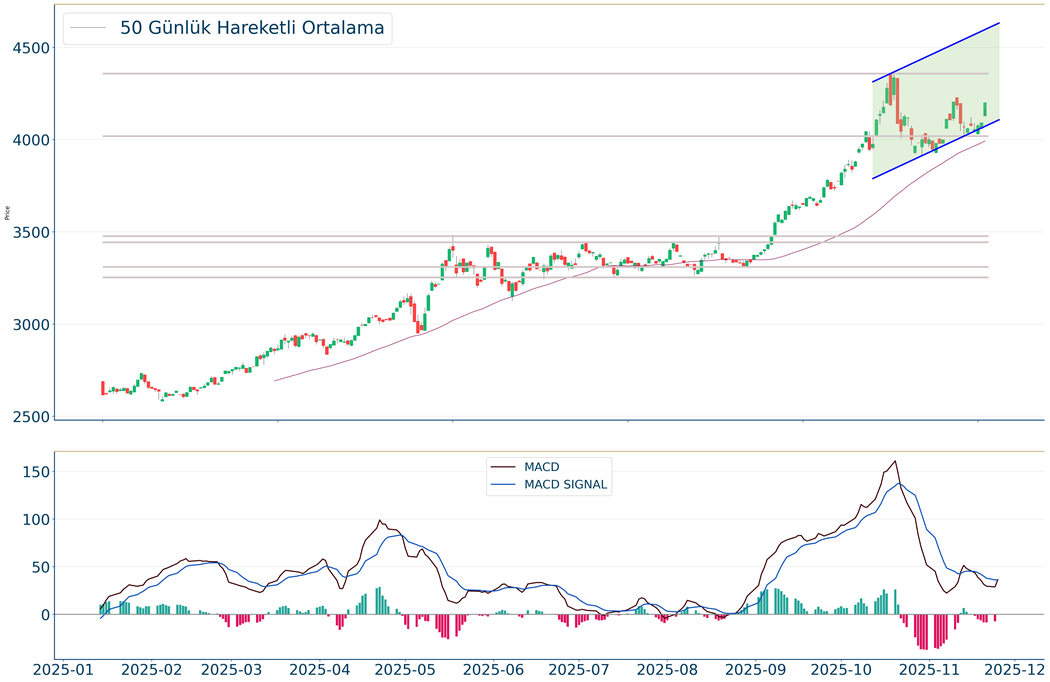Select the 2025-01 date axis label
This screenshot has height=682, width=1050.
[67, 668]
